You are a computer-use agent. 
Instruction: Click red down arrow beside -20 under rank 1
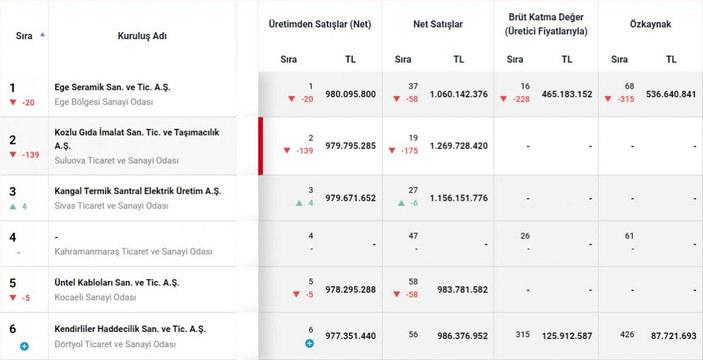click(13, 103)
